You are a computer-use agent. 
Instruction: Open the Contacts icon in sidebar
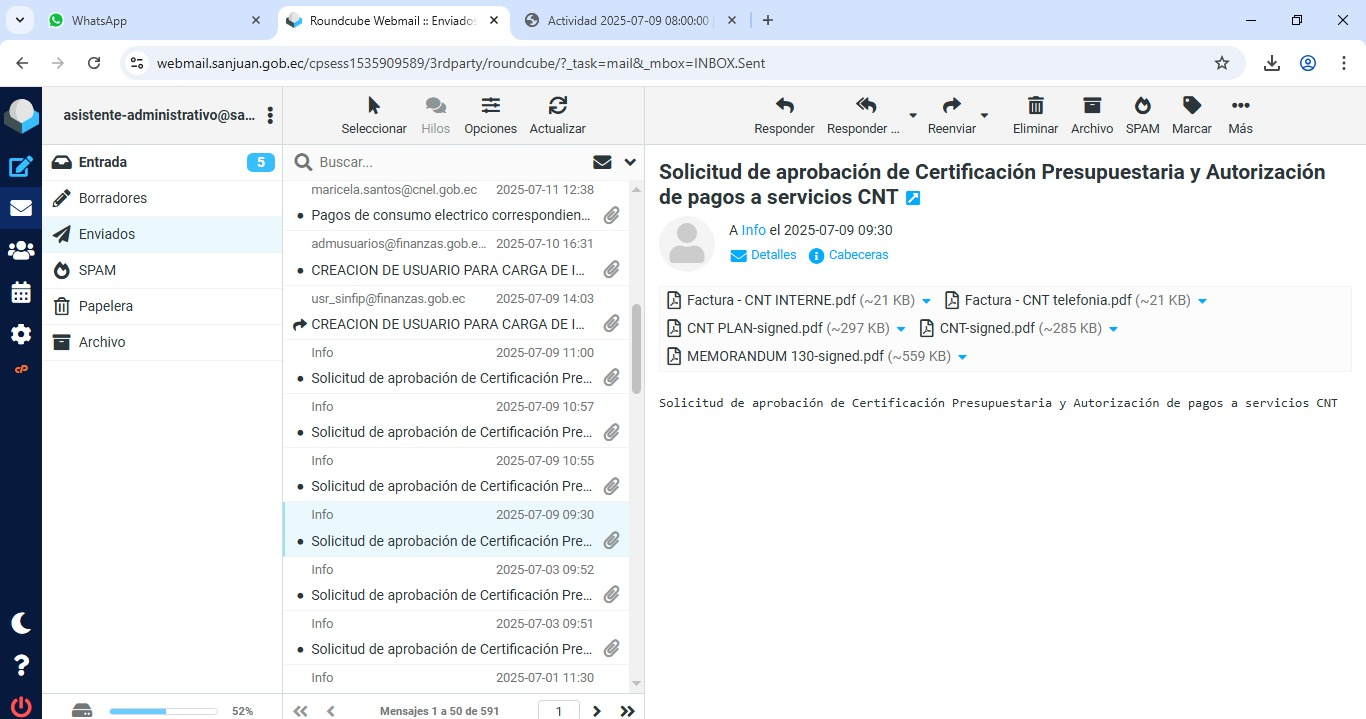click(21, 250)
